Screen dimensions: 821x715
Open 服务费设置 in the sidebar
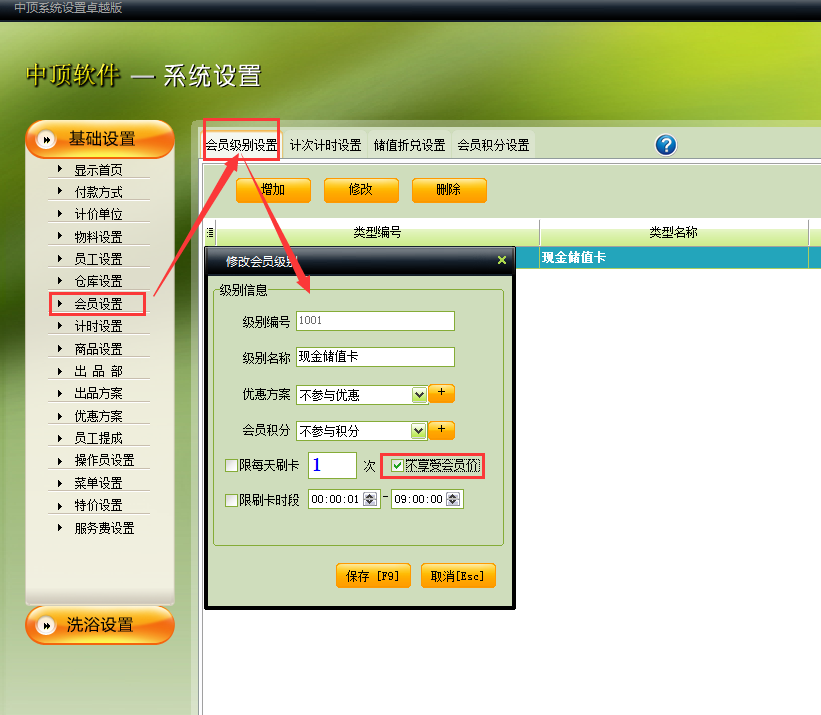tap(104, 528)
